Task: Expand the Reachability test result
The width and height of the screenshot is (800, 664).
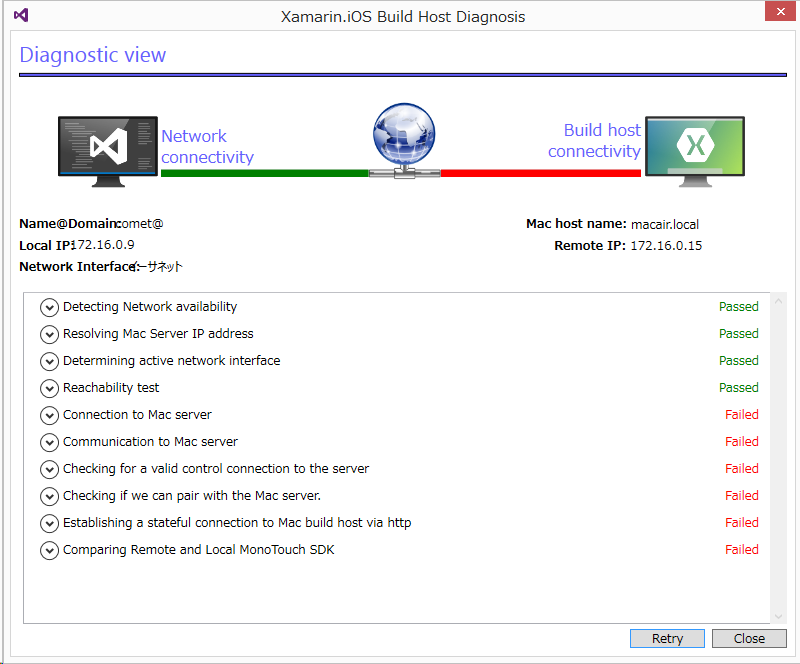Action: (x=49, y=388)
